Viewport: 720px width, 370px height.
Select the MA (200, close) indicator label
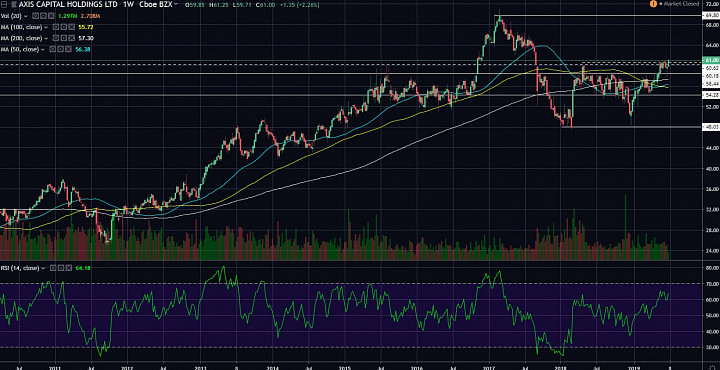coord(21,38)
